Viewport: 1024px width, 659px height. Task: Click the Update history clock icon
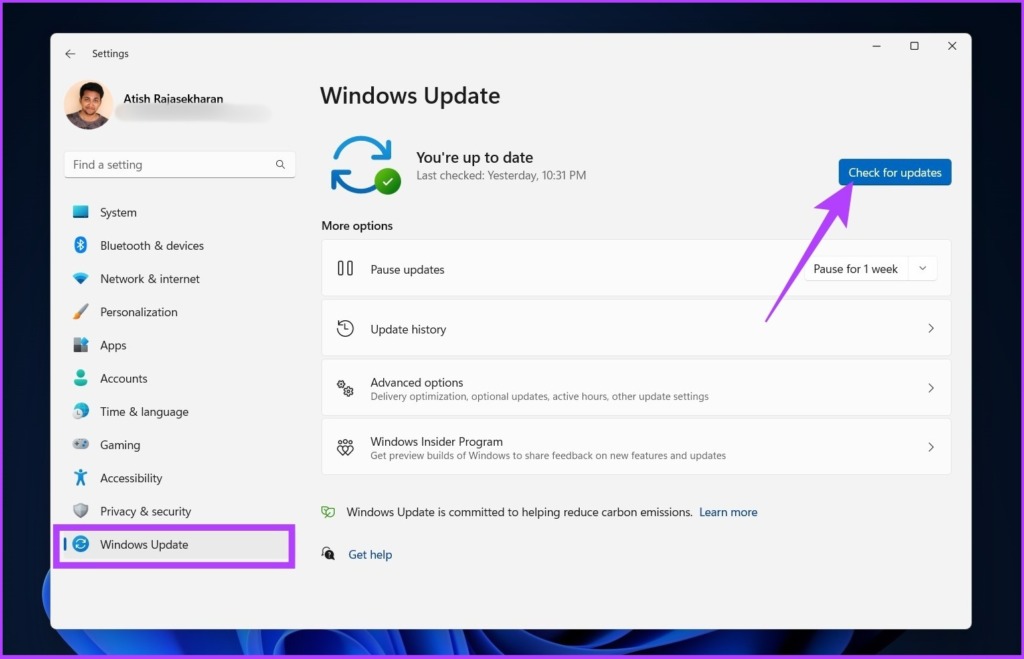pos(345,329)
